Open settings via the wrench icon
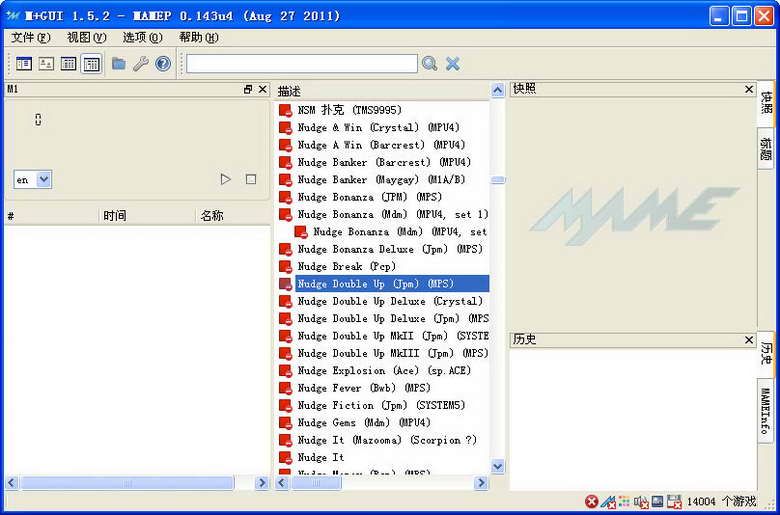Screen dimensions: 780x515 [141, 64]
